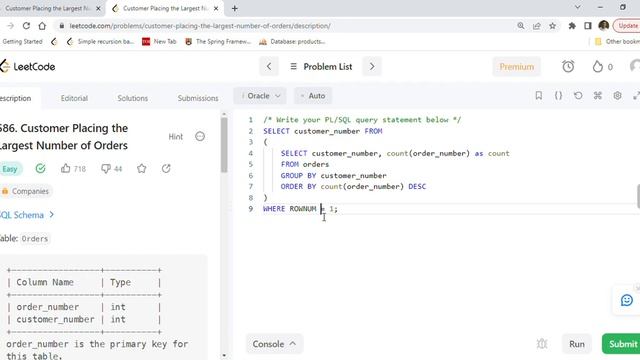Go to previous problem arrow
The height and width of the screenshot is (360, 640).
(269, 67)
